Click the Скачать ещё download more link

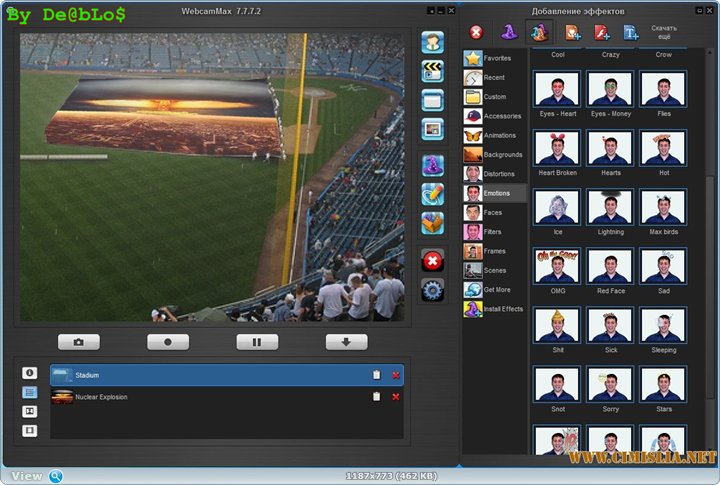(664, 32)
